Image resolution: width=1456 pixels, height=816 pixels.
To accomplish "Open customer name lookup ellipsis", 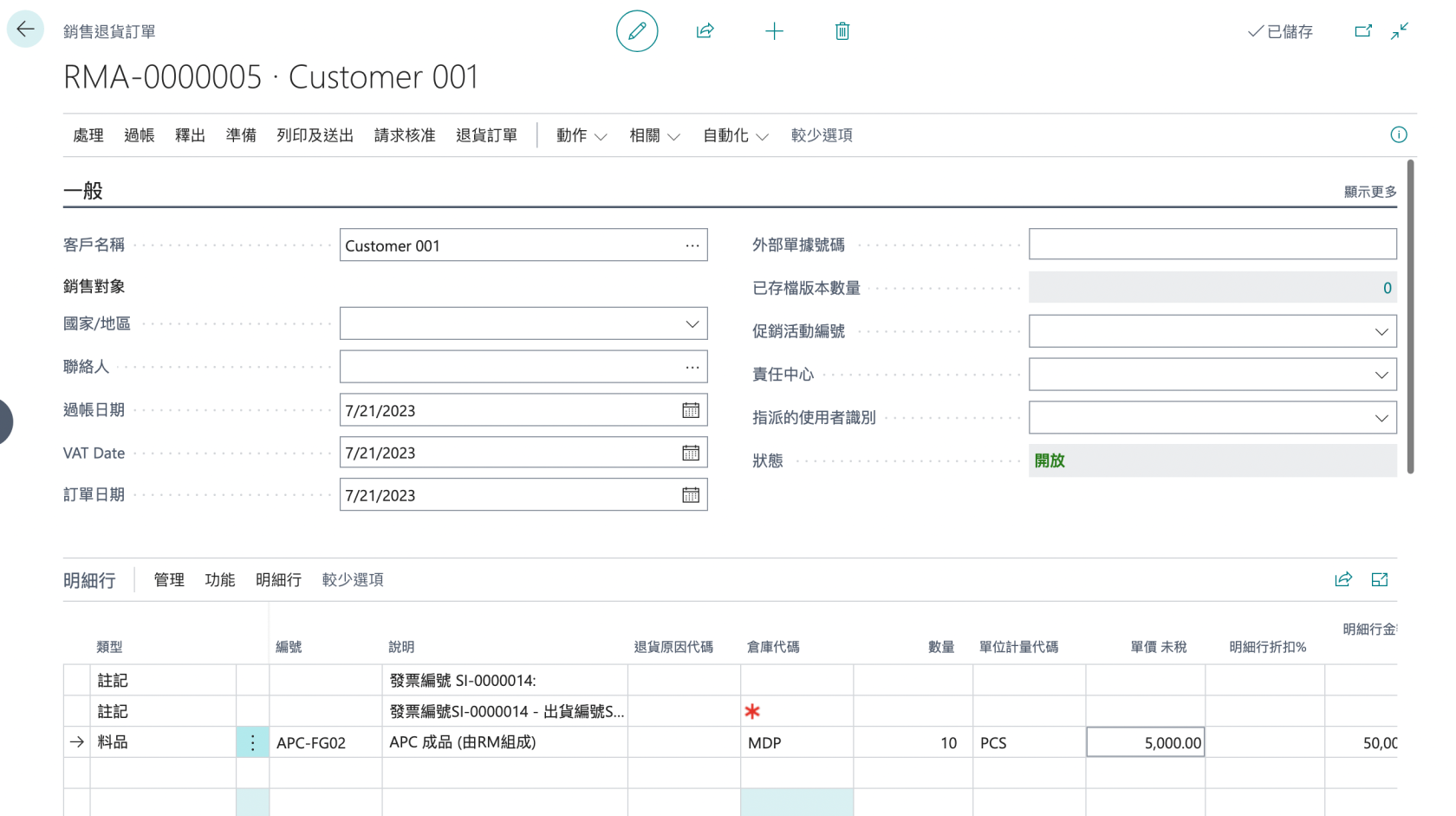I will coord(692,245).
